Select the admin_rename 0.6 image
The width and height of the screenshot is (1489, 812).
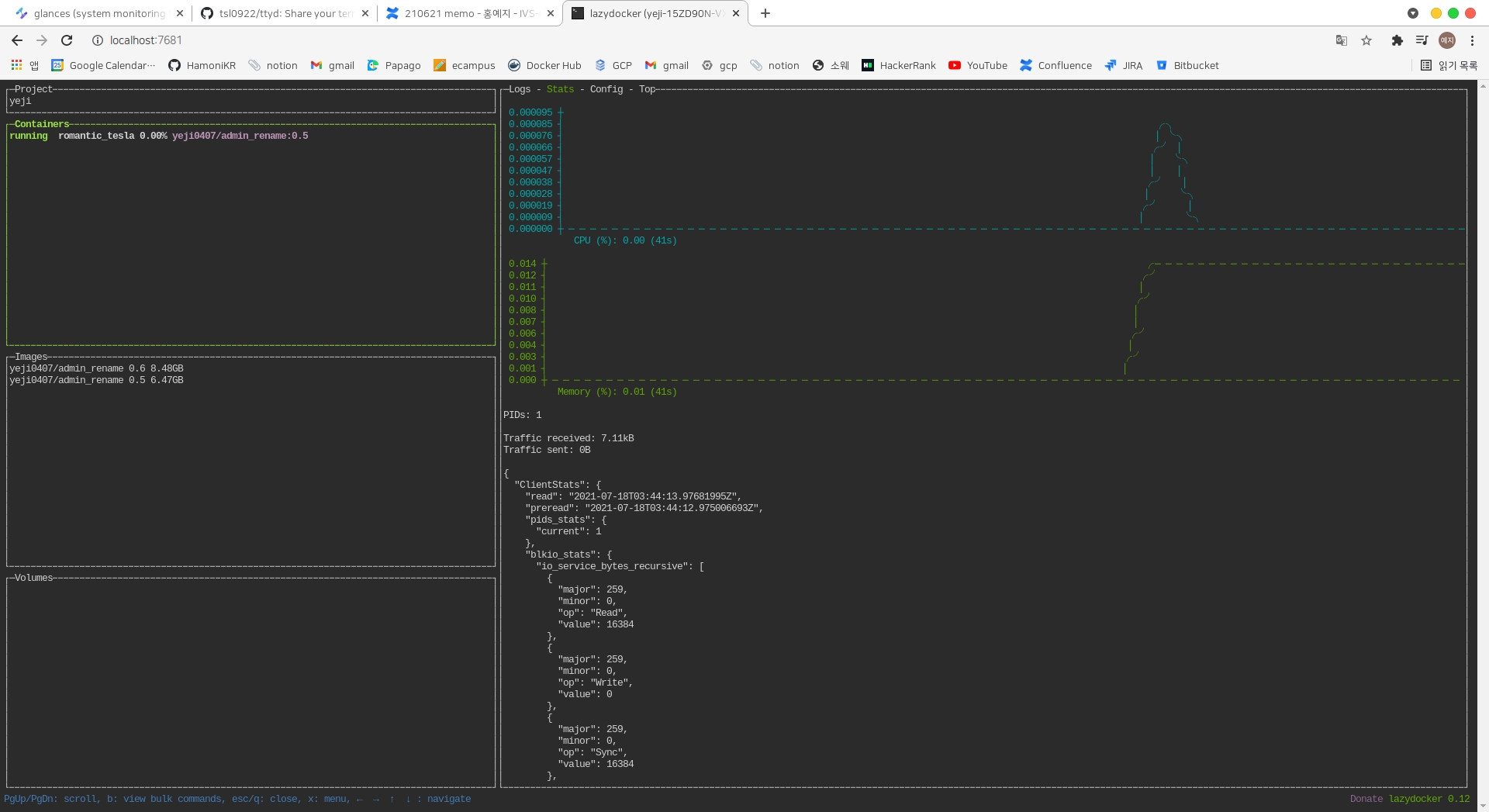[x=96, y=368]
